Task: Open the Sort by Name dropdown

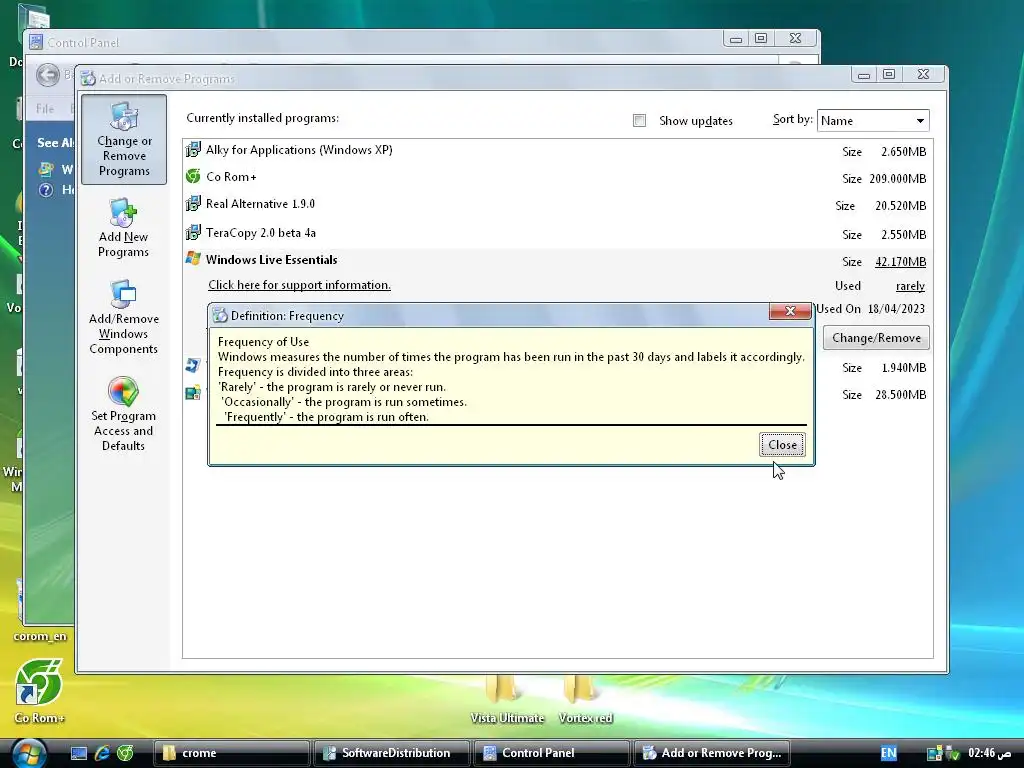Action: point(872,121)
